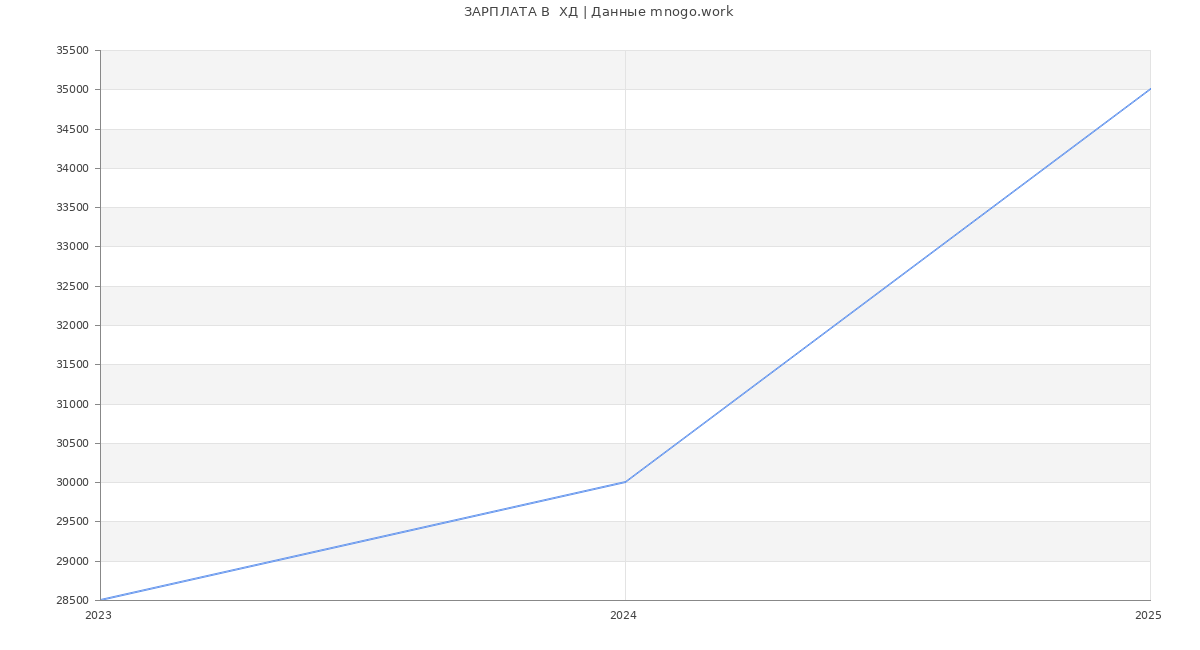Image resolution: width=1200 pixels, height=650 pixels.
Task: Select the 2023 x-axis label
Action: (x=98, y=616)
